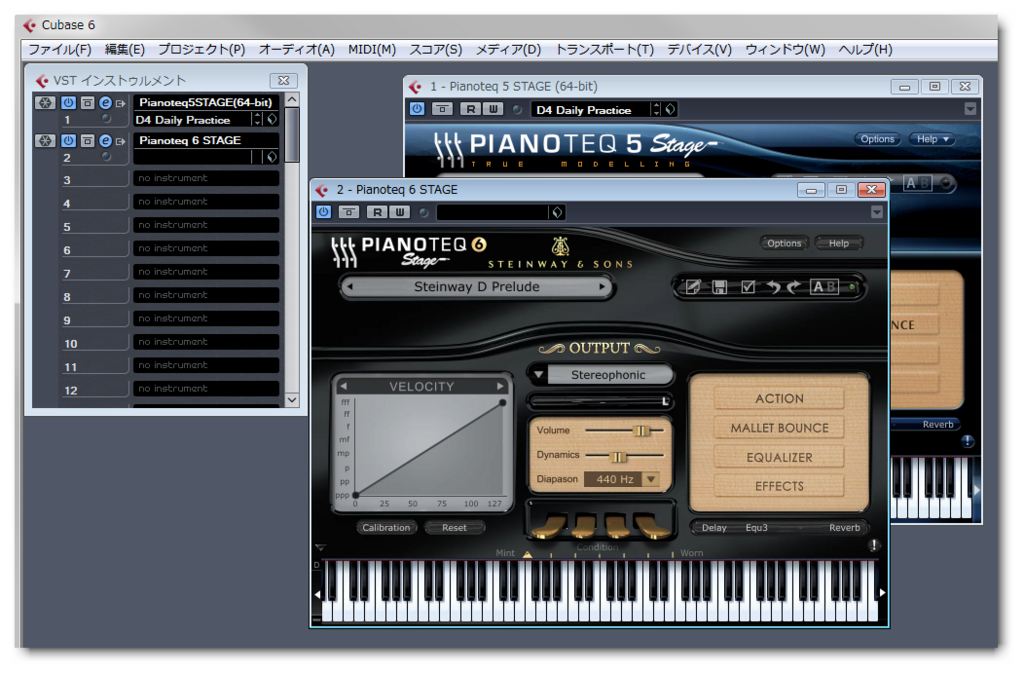Bypass the slot 1 Pianoteq5STAGE instrument
Screen dimensions: 1024x674
tap(87, 103)
